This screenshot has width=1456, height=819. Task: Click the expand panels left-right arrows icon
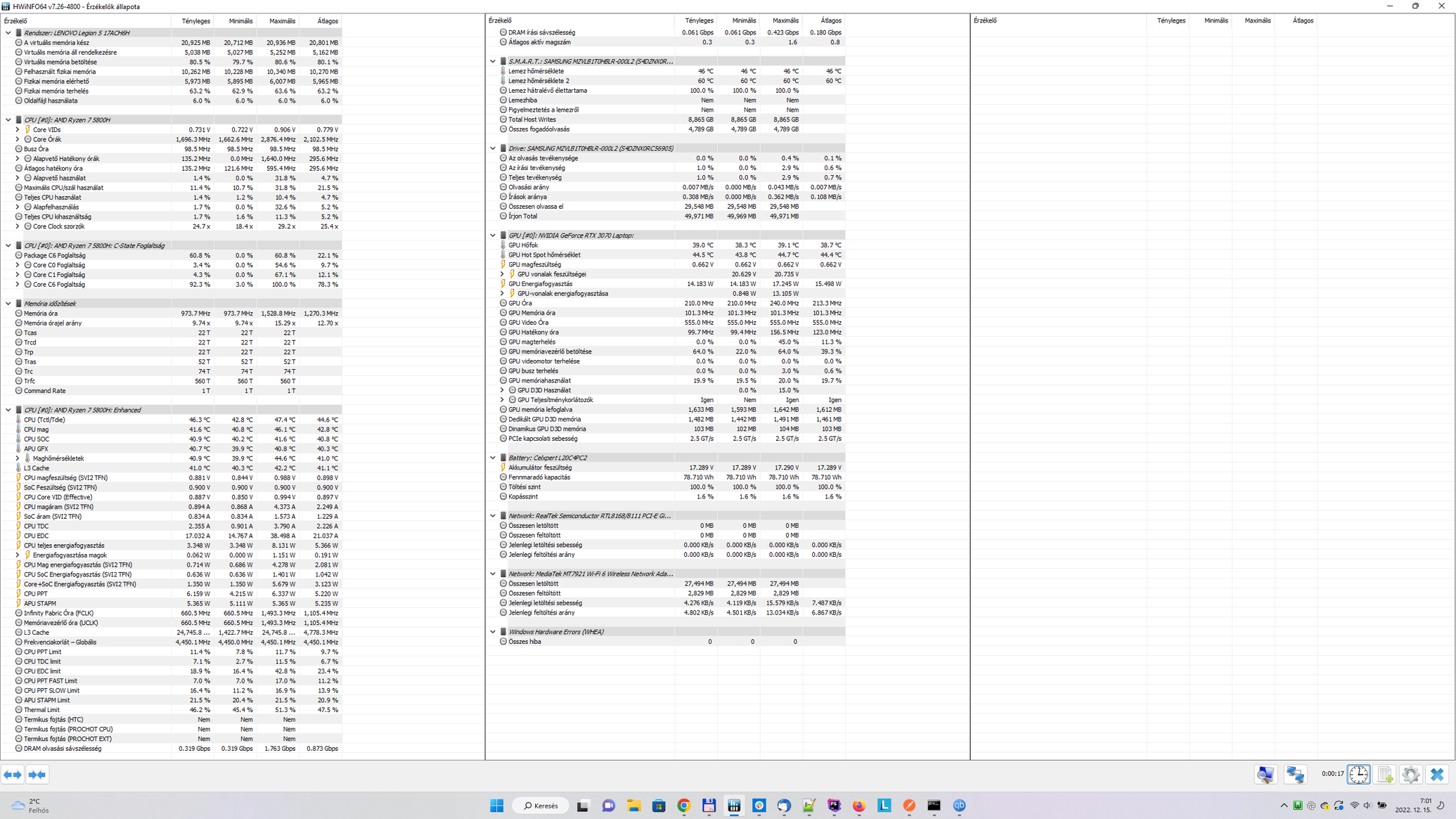point(13,775)
